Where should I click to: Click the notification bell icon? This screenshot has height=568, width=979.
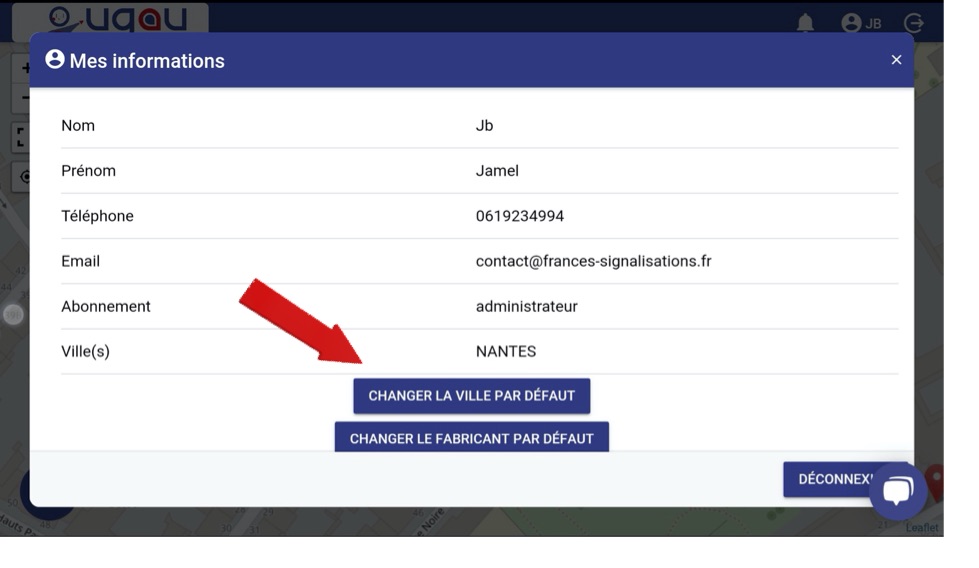tap(805, 23)
